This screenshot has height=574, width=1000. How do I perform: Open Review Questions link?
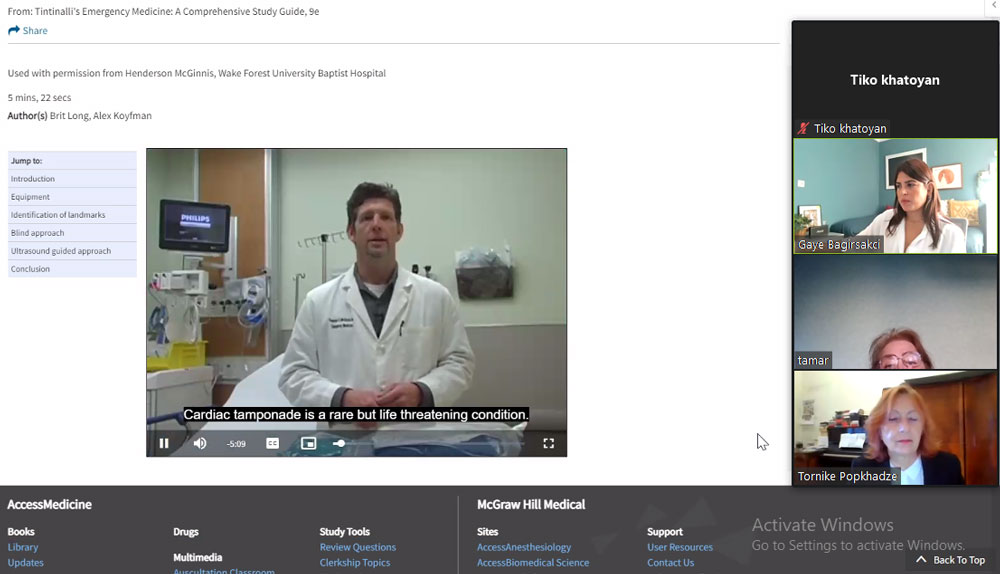click(x=358, y=547)
